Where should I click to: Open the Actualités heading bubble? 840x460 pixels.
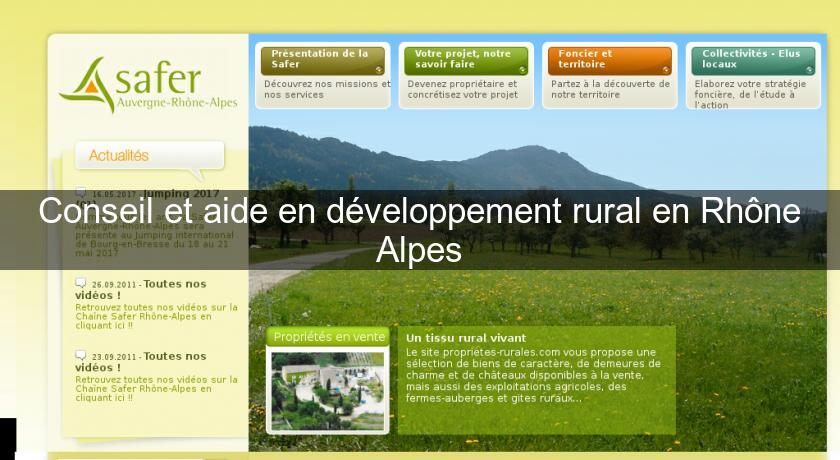tap(149, 156)
